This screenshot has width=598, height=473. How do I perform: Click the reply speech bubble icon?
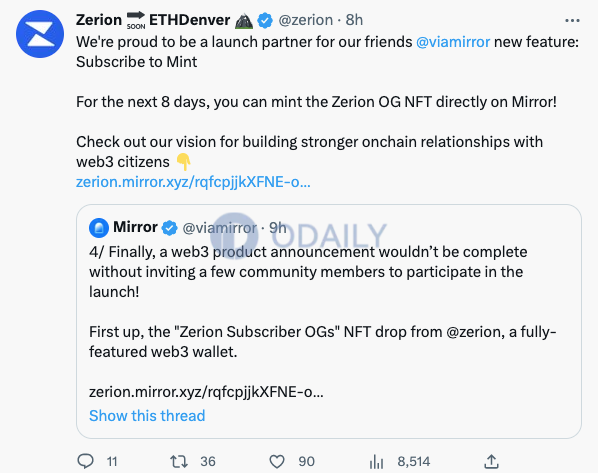coord(85,461)
